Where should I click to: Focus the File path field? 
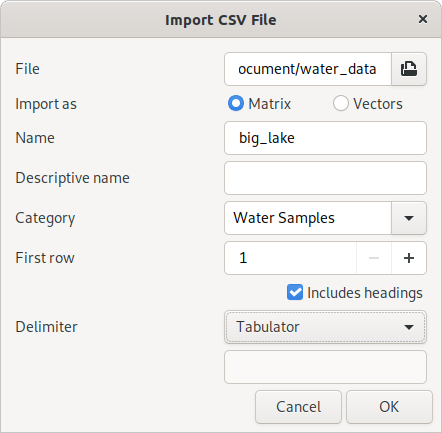pos(308,69)
